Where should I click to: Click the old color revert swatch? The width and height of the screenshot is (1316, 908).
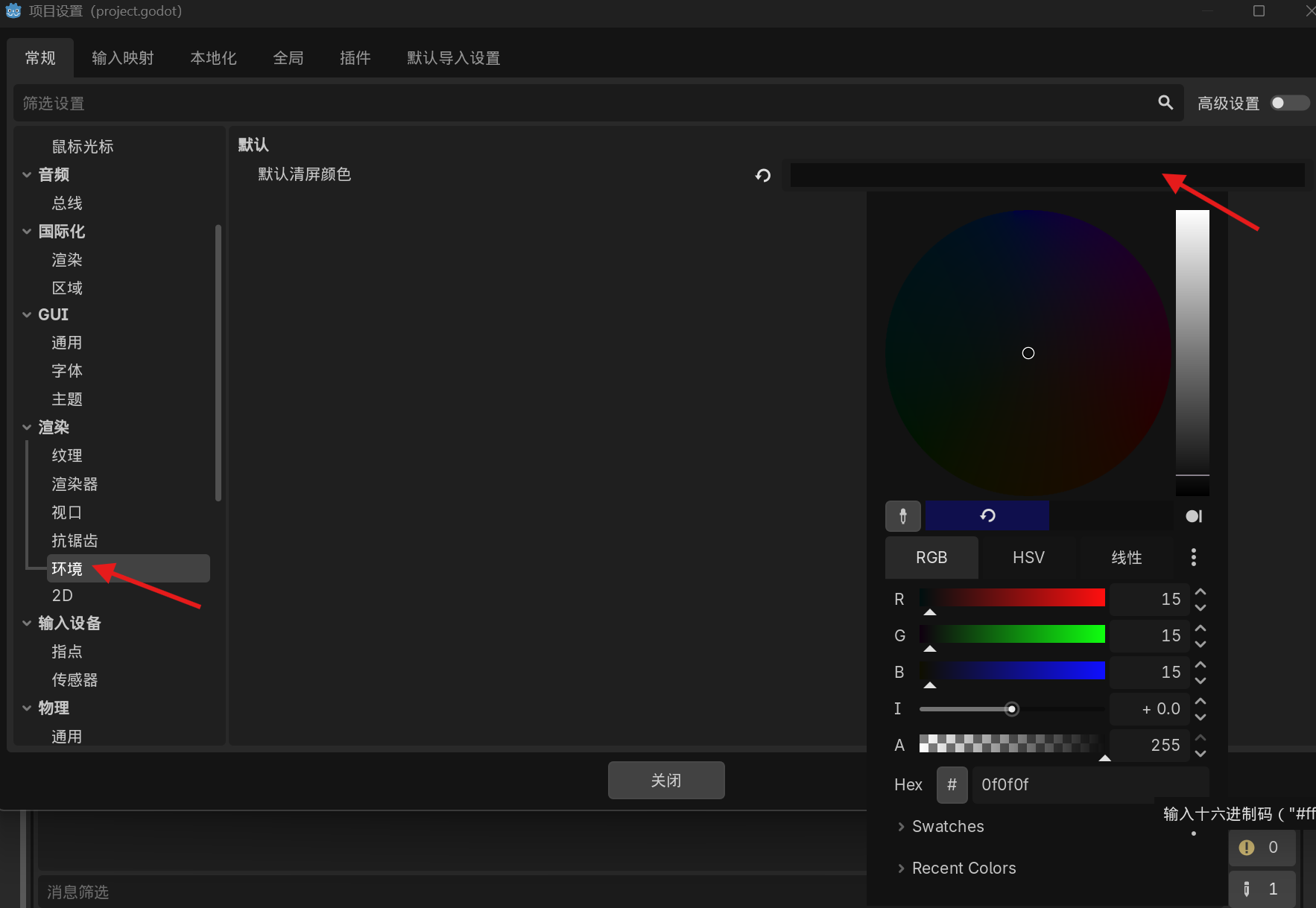click(x=987, y=515)
